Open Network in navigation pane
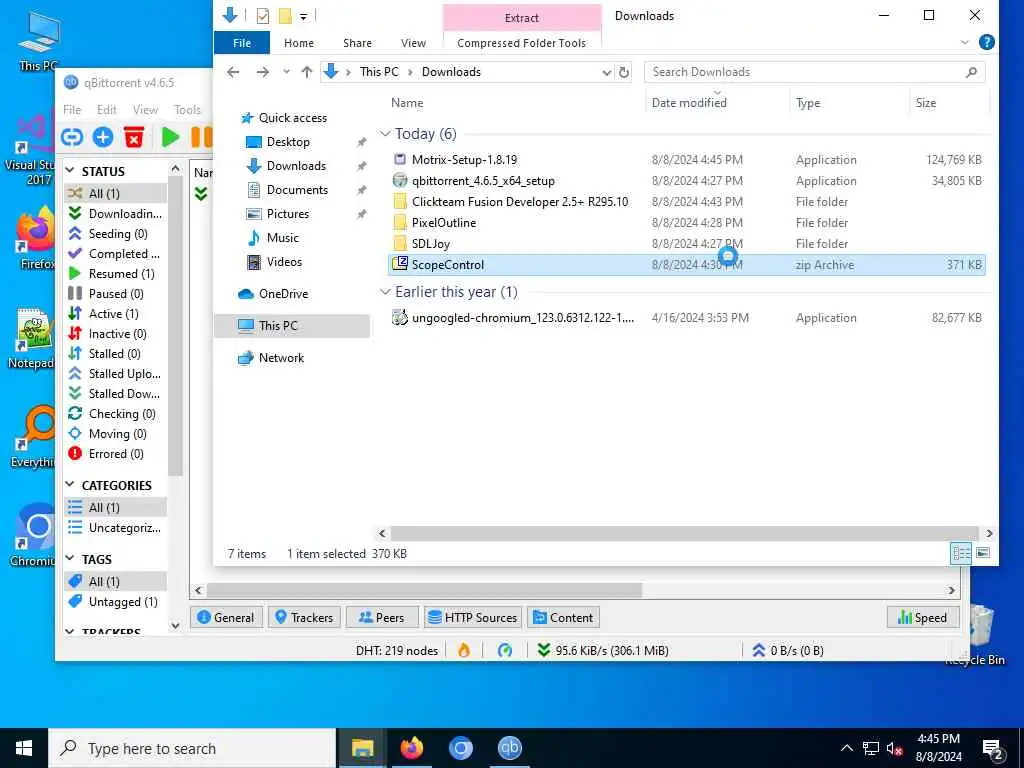This screenshot has width=1024, height=768. 281,358
